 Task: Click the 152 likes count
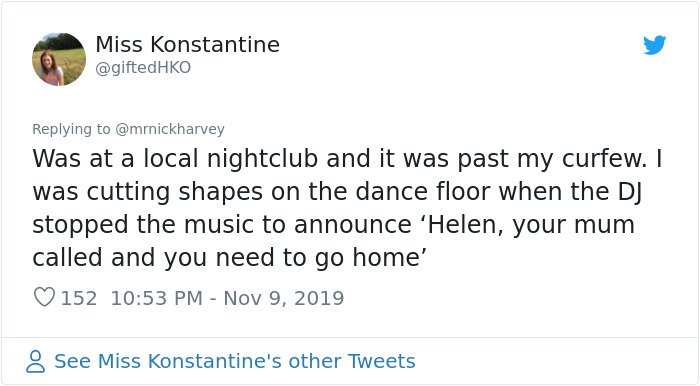(x=79, y=298)
